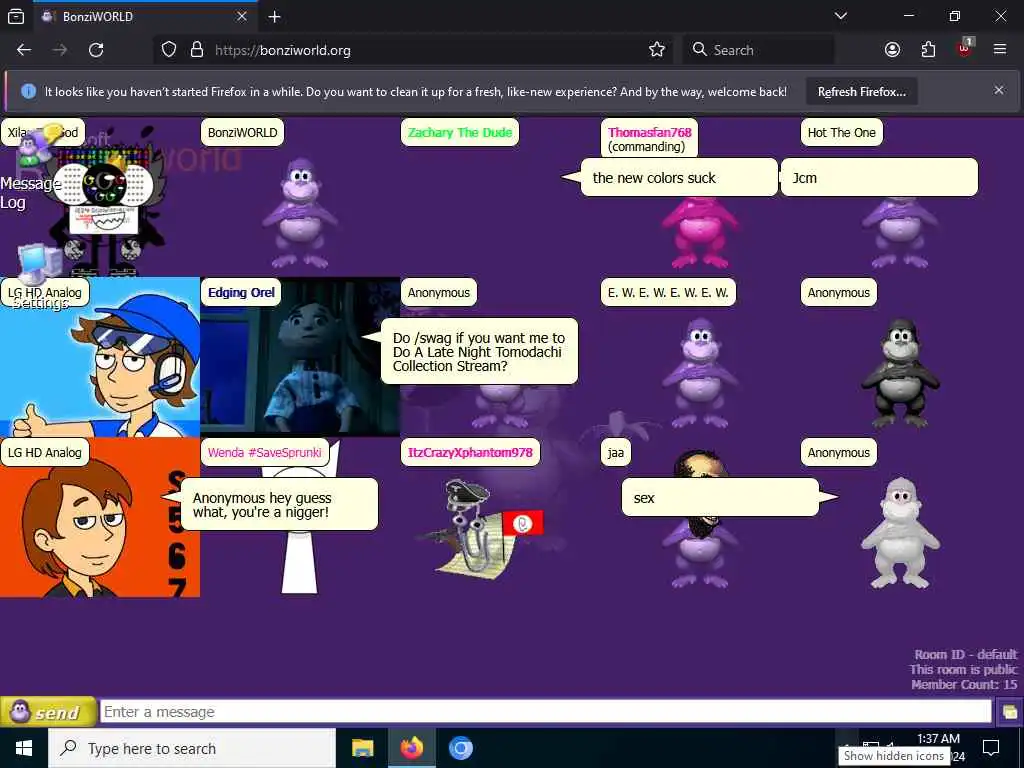Screen dimensions: 1024x768
Task: Click the white Bonzi labeled Anonymous
Action: tap(900, 533)
